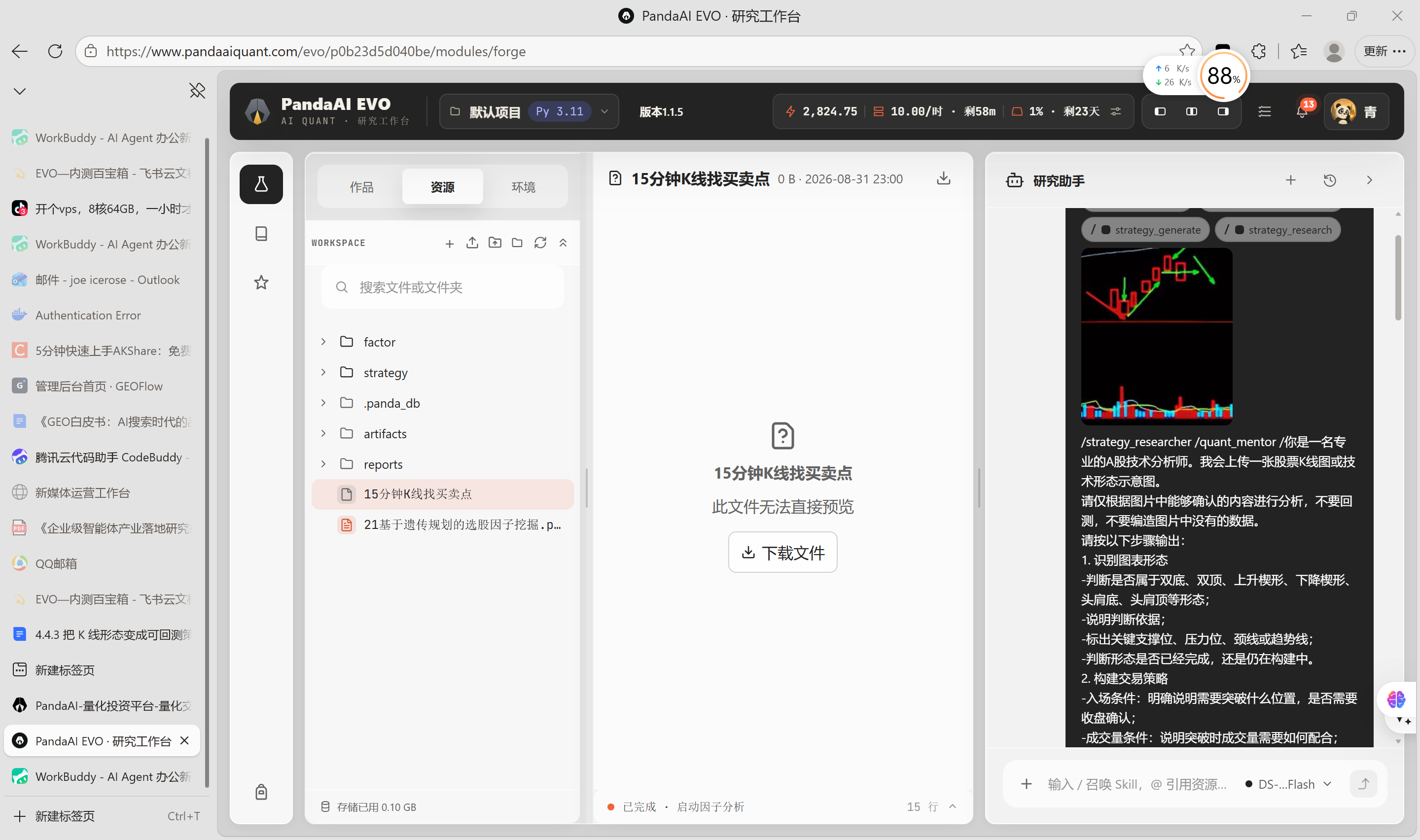Click the floating brain assistant icon
The height and width of the screenshot is (840, 1420).
click(1396, 700)
